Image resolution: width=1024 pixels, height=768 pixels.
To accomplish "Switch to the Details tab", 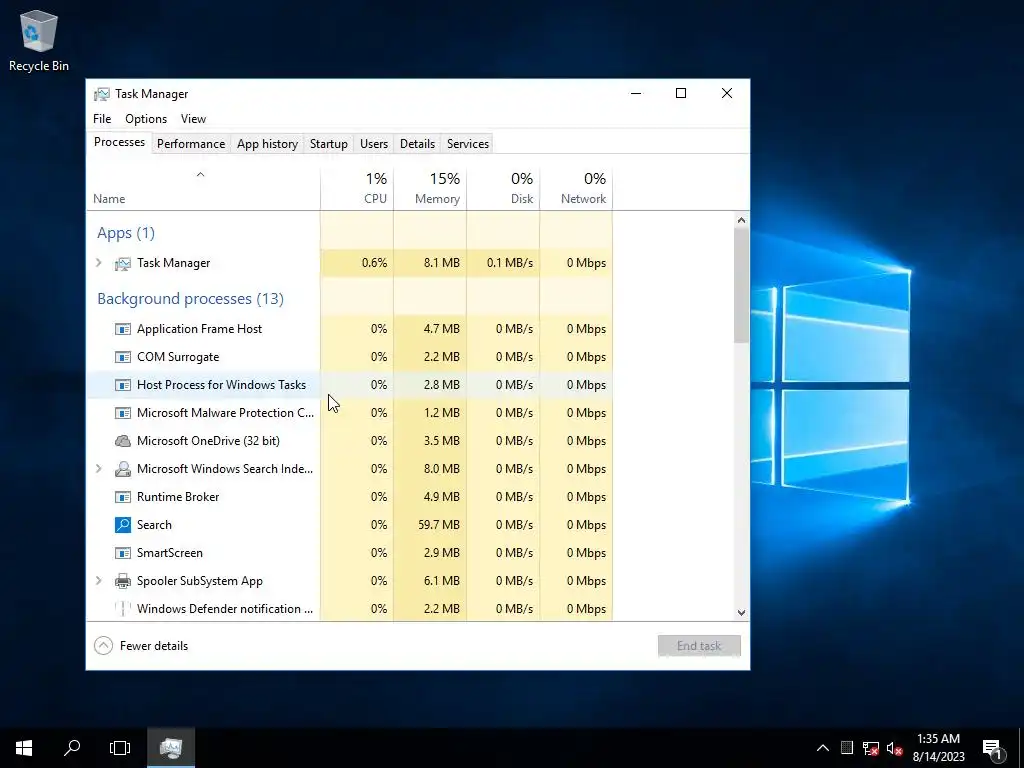I will 417,144.
